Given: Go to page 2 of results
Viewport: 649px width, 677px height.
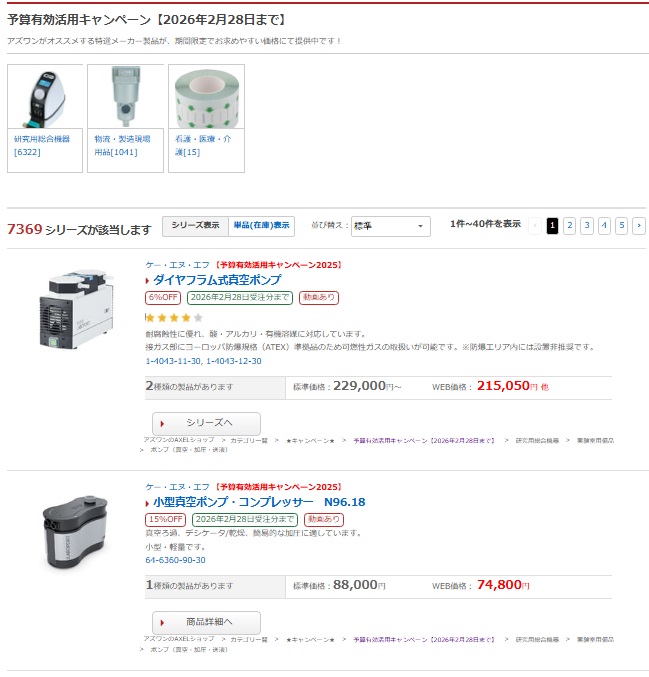Looking at the screenshot, I should click(569, 226).
